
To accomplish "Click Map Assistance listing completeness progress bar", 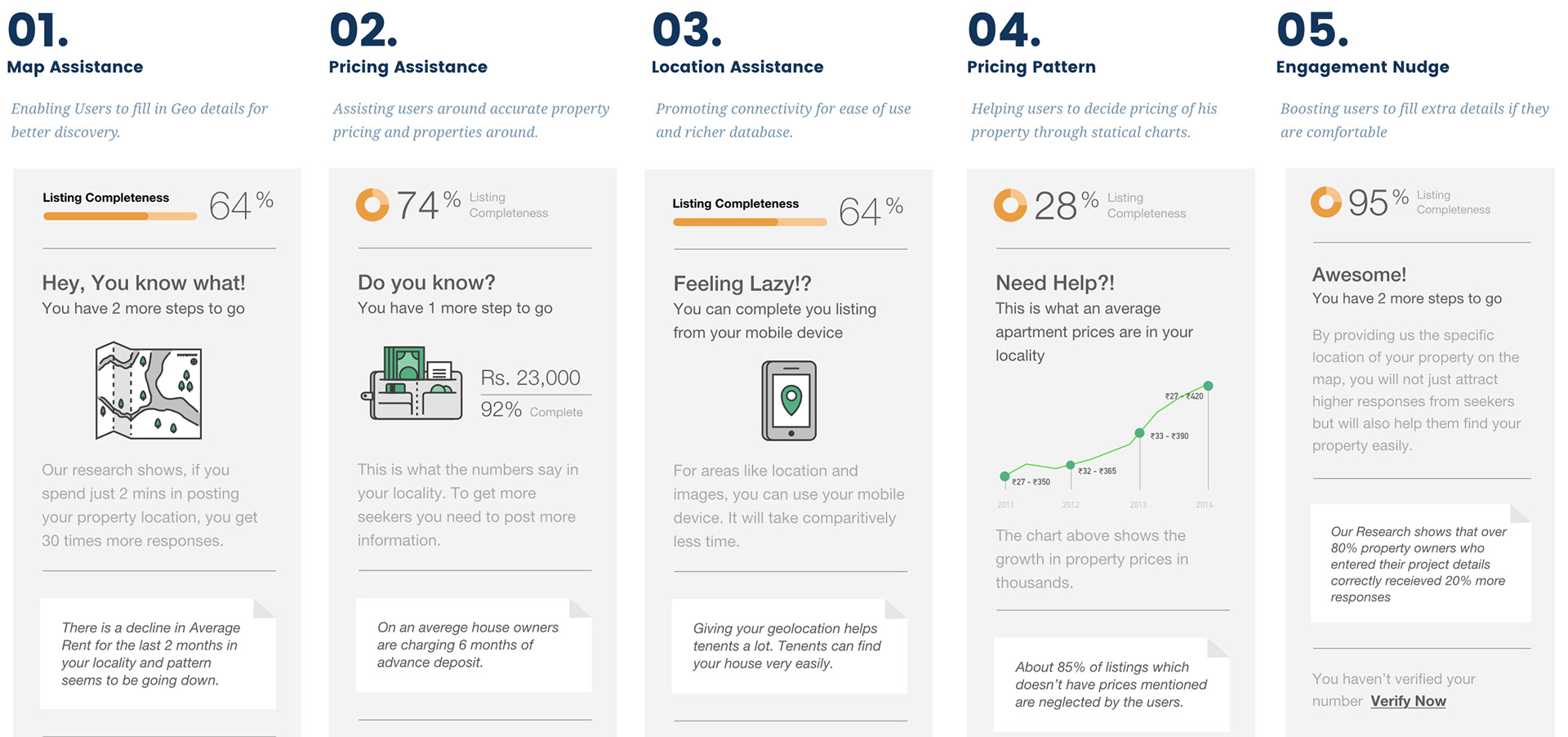I will (120, 217).
